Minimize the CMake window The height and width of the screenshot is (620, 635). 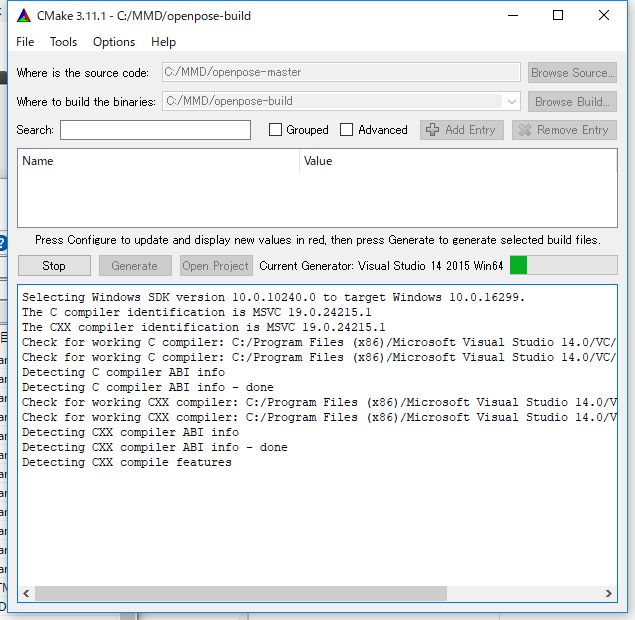(512, 16)
